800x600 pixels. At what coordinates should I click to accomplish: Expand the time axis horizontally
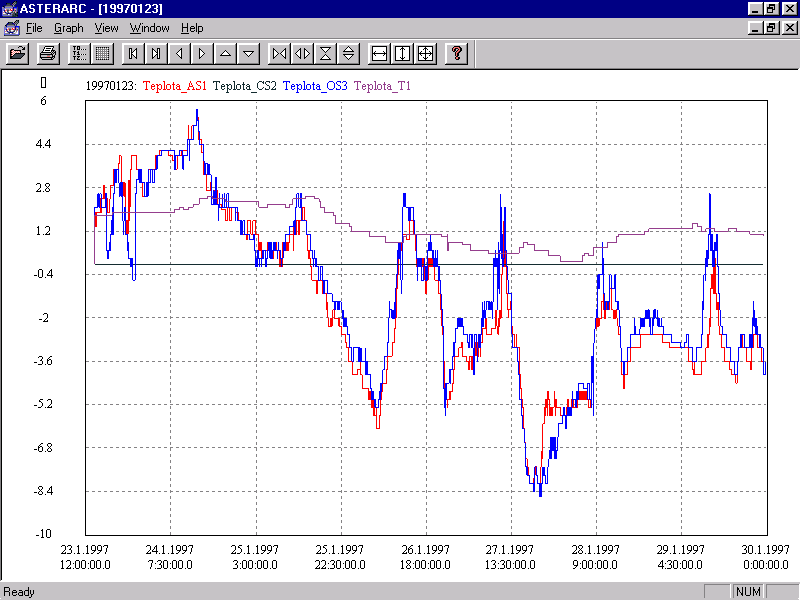pos(302,53)
